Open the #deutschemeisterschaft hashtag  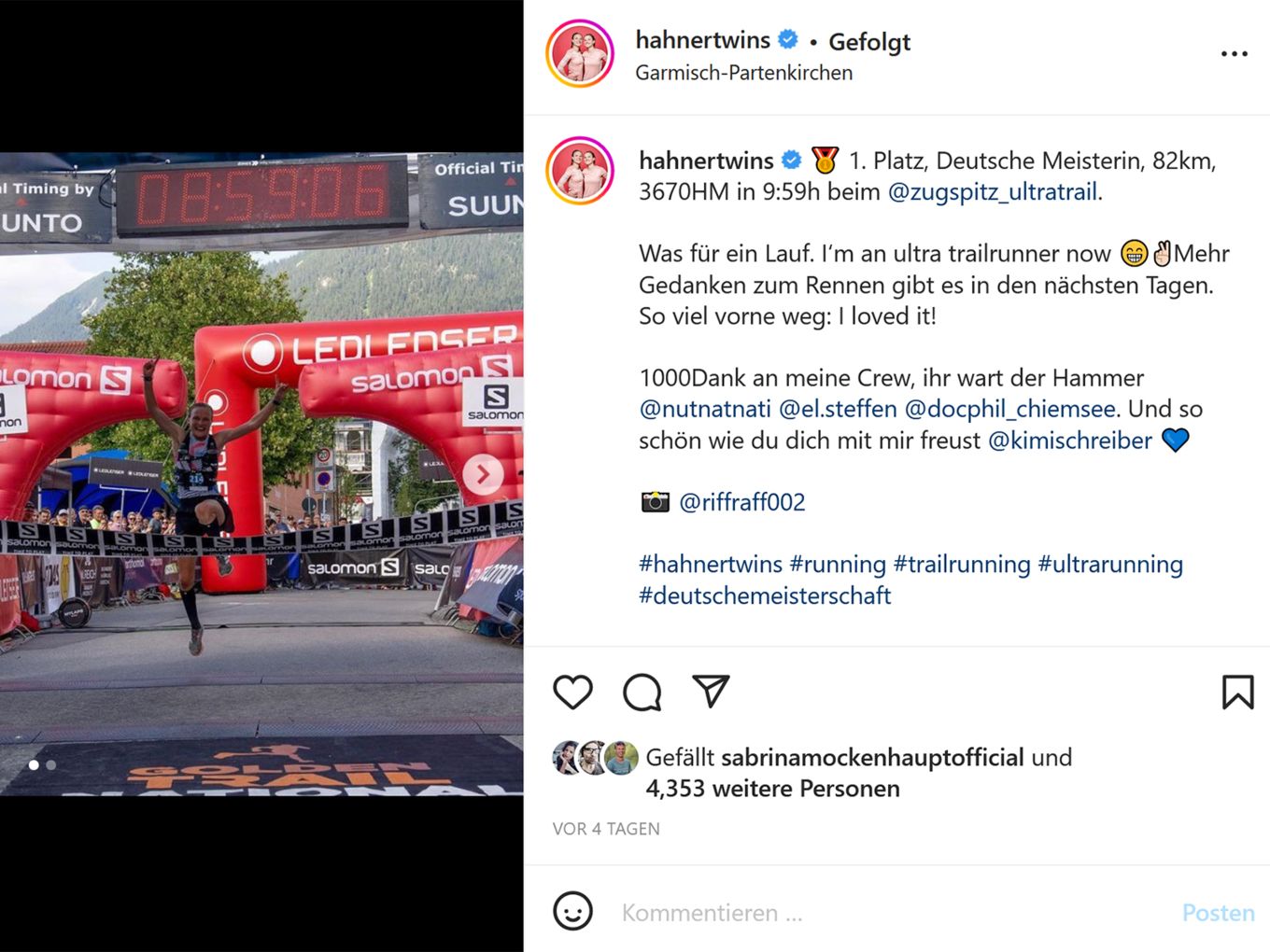click(x=765, y=595)
